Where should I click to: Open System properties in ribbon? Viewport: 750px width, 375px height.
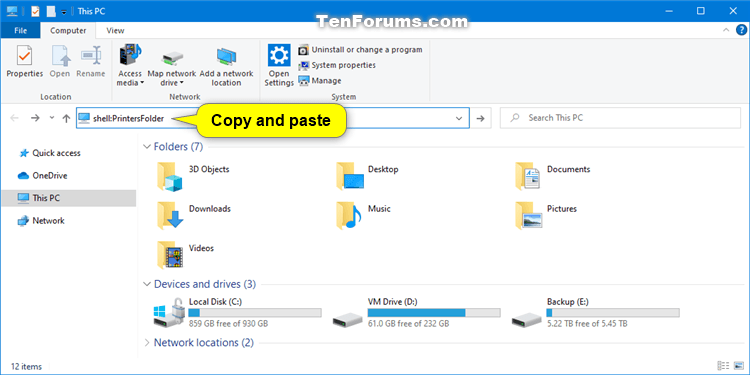pyautogui.click(x=337, y=65)
